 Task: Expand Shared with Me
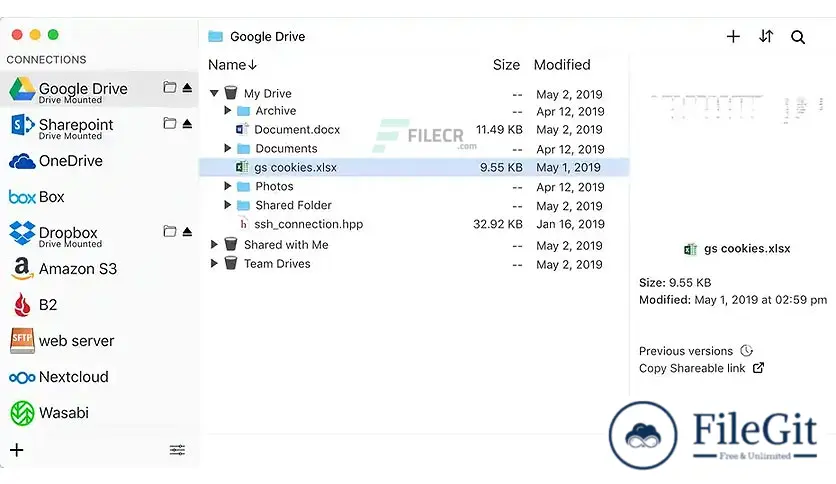(x=214, y=245)
